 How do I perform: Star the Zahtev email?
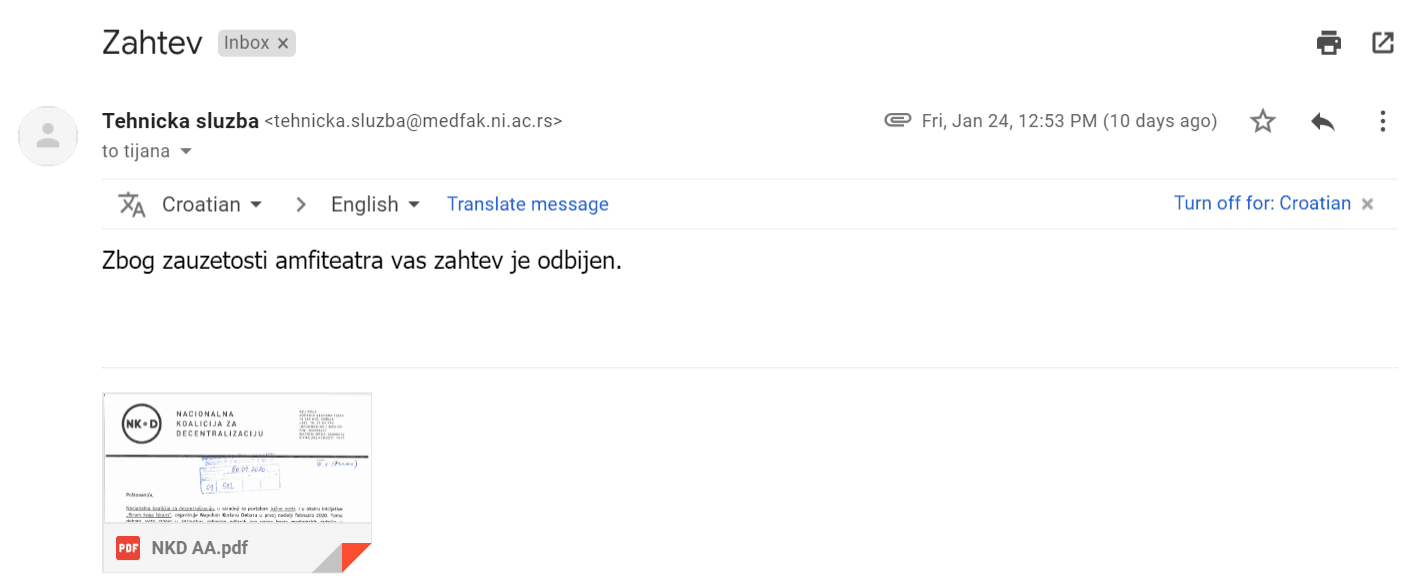tap(1263, 120)
